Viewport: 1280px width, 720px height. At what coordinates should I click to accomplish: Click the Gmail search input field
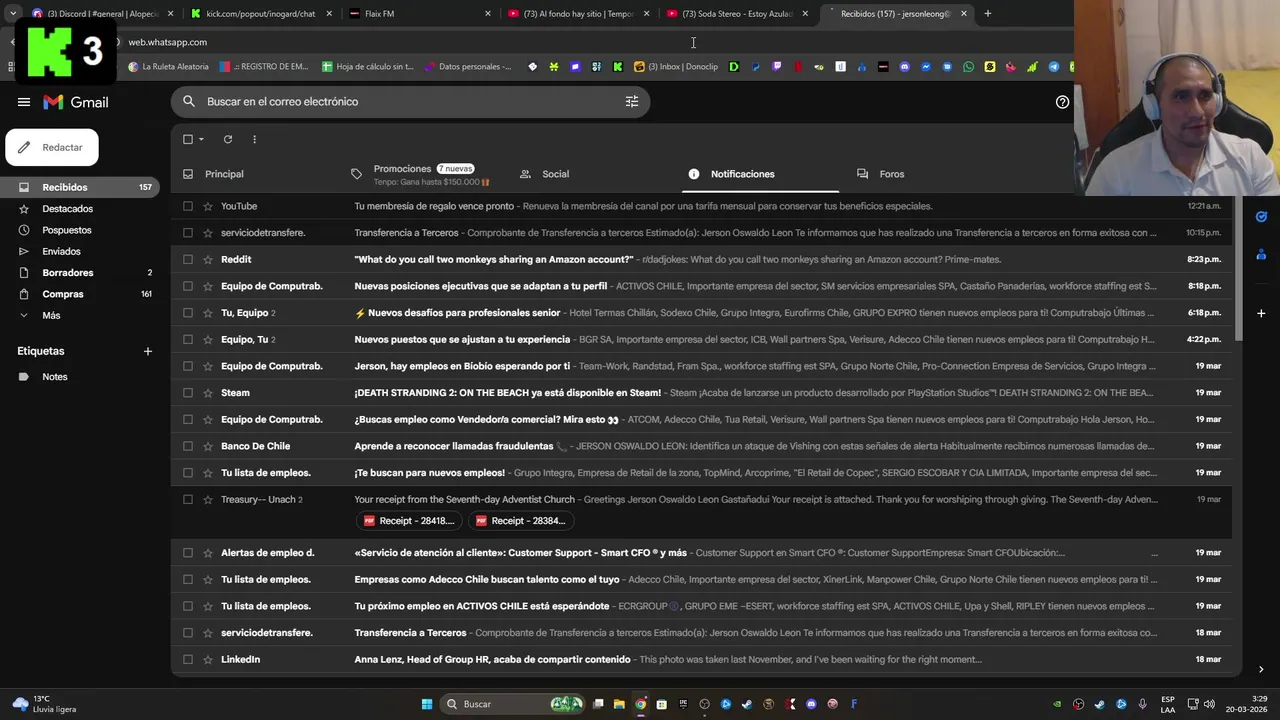(x=410, y=102)
